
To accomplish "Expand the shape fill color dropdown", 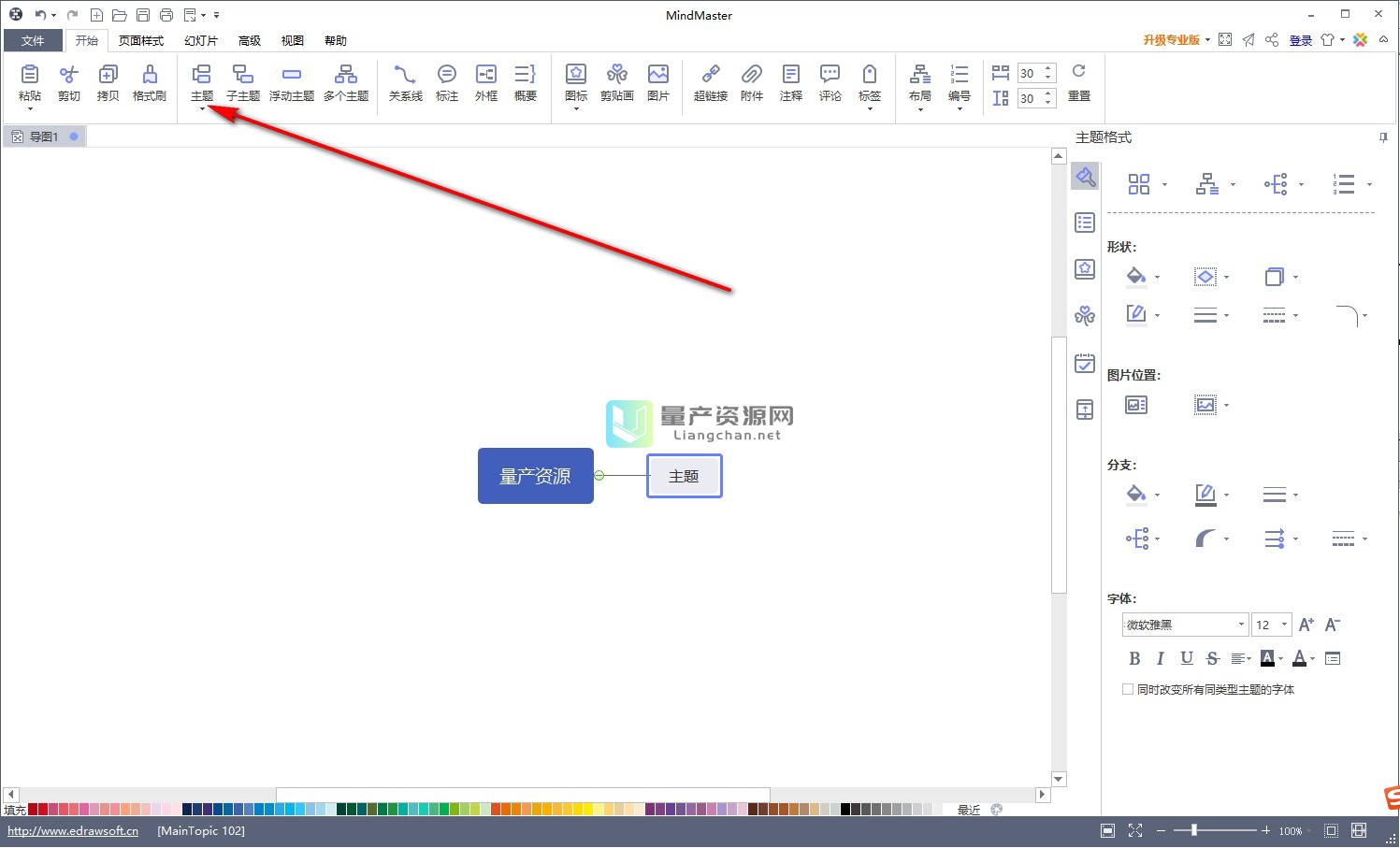I will point(1158,278).
